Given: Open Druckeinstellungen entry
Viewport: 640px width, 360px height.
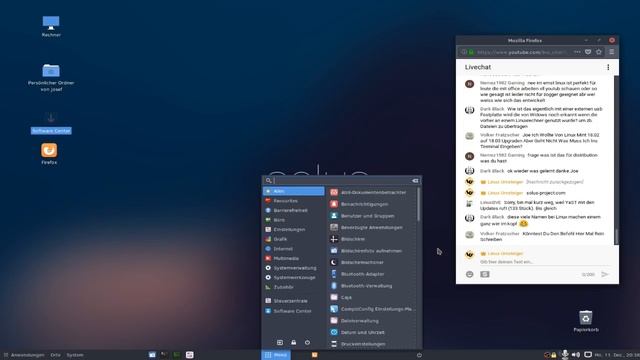Looking at the screenshot, I should coord(372,344).
